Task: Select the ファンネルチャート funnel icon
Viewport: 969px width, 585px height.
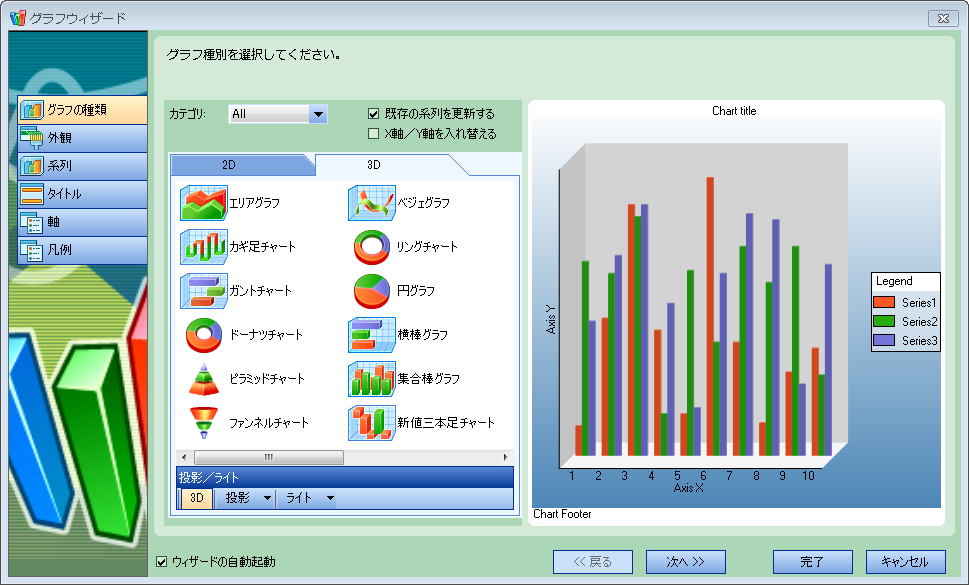Action: pyautogui.click(x=204, y=423)
